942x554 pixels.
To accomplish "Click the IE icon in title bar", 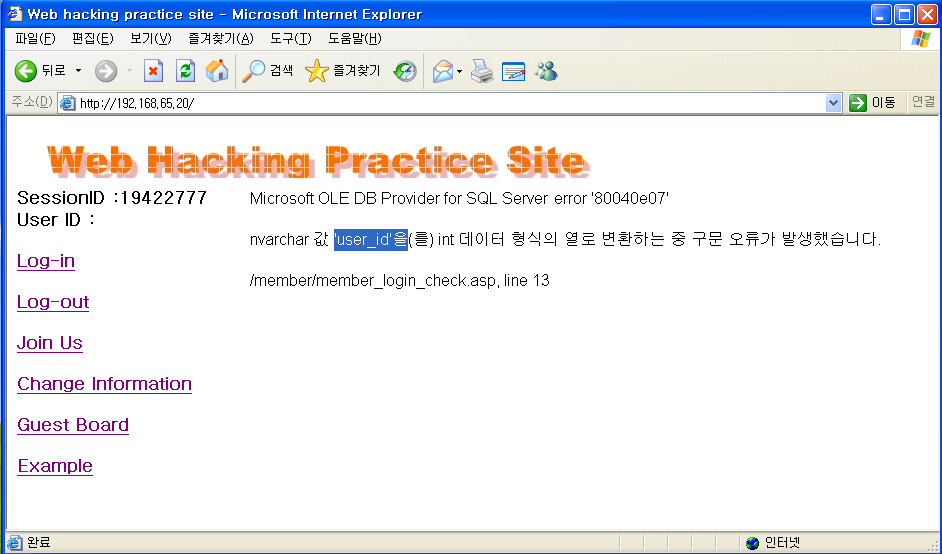I will tap(14, 13).
